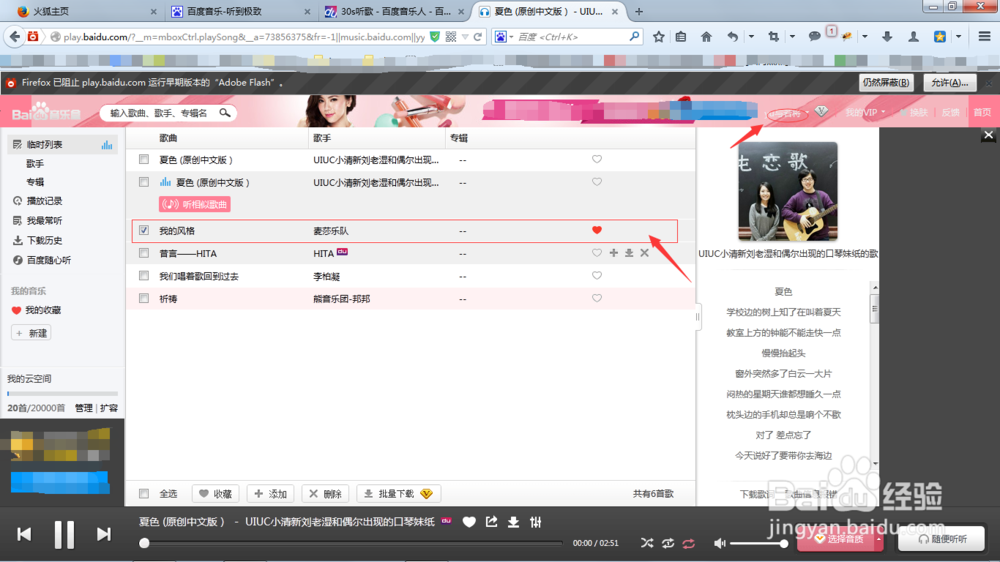Skip to previous track in player
Screen dimensions: 1000x562
tap(24, 534)
